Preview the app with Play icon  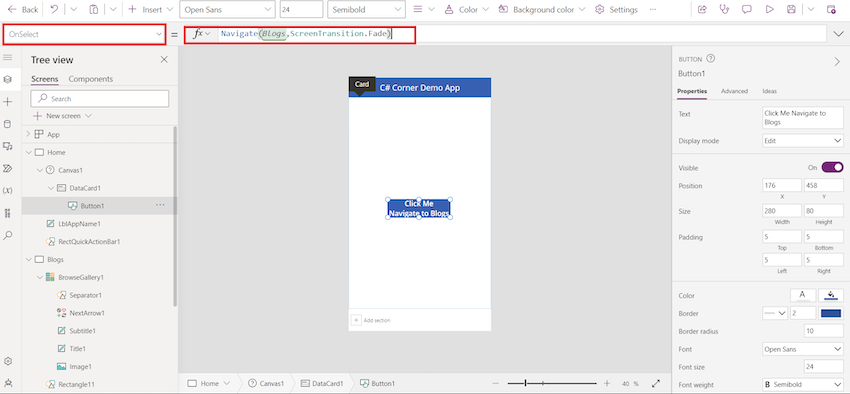[769, 10]
